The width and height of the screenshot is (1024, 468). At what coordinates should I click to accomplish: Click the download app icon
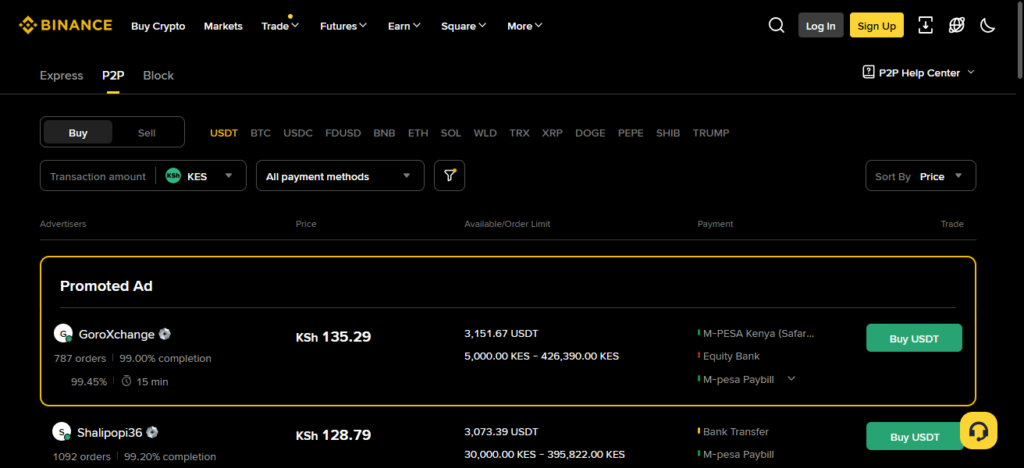(925, 25)
